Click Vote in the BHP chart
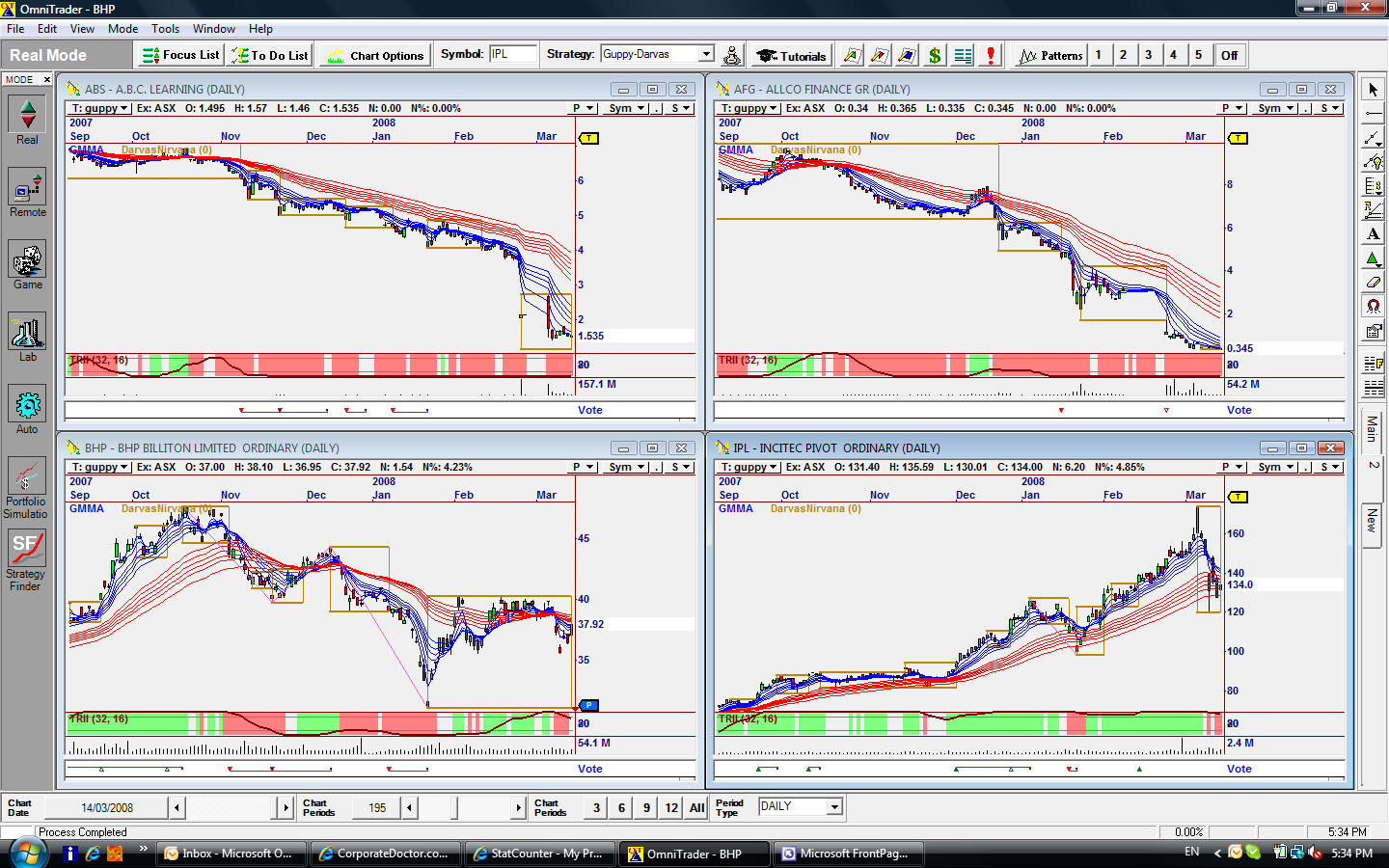The image size is (1389, 868). (590, 769)
